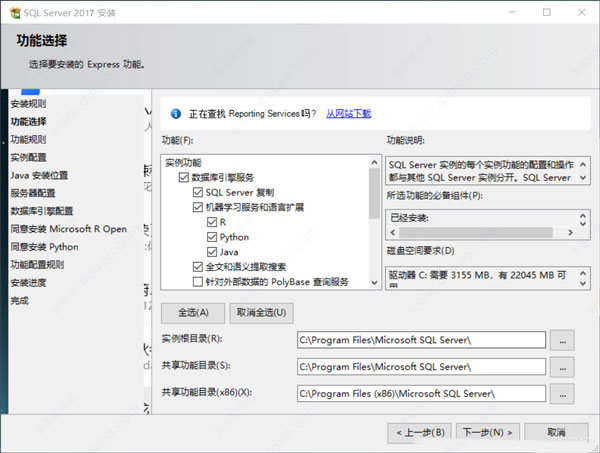Open the 从网站下载 link
This screenshot has width=600, height=453.
tap(349, 114)
